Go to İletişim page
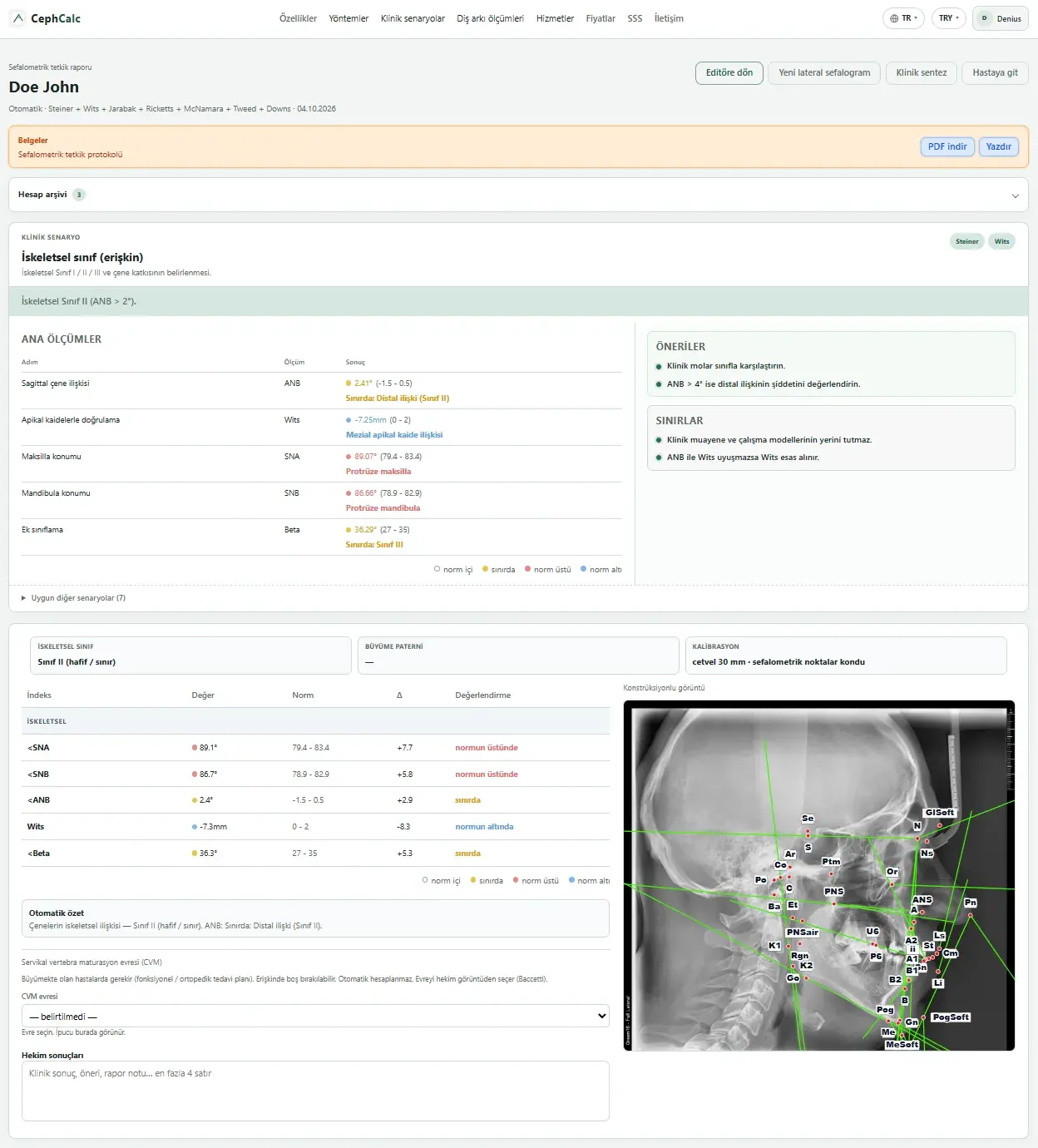Image resolution: width=1038 pixels, height=1148 pixels. [x=669, y=18]
